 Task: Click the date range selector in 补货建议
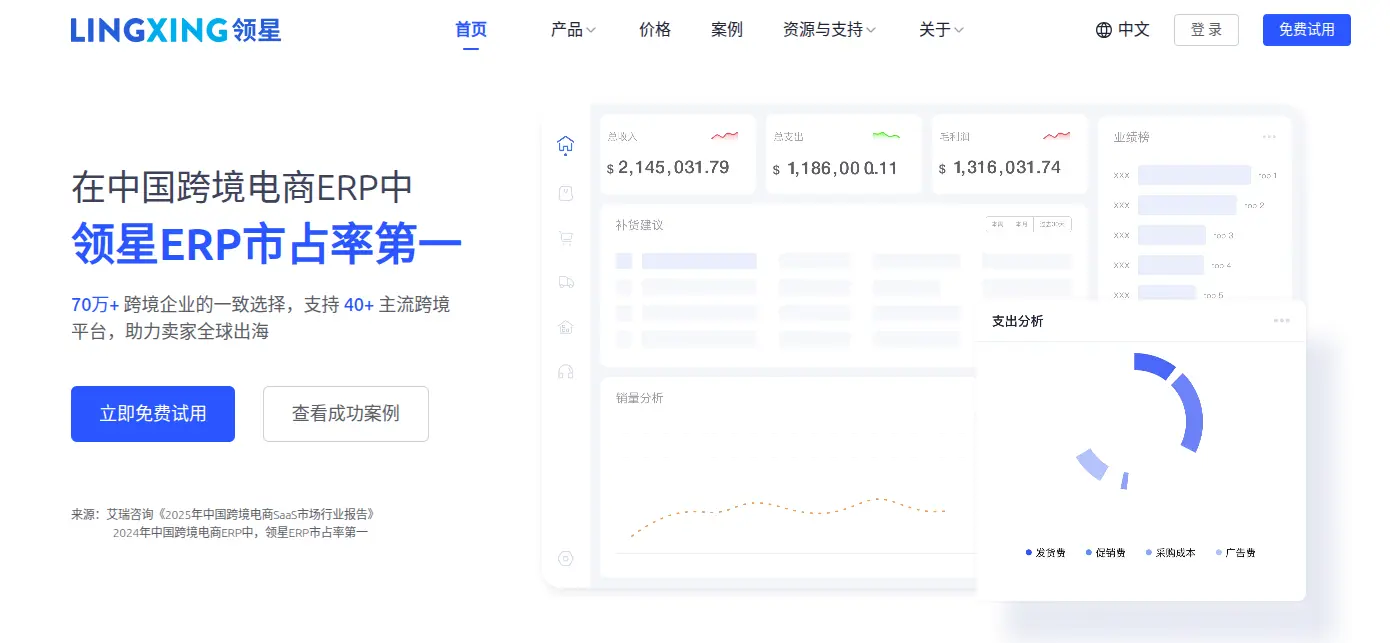pyautogui.click(x=1028, y=225)
